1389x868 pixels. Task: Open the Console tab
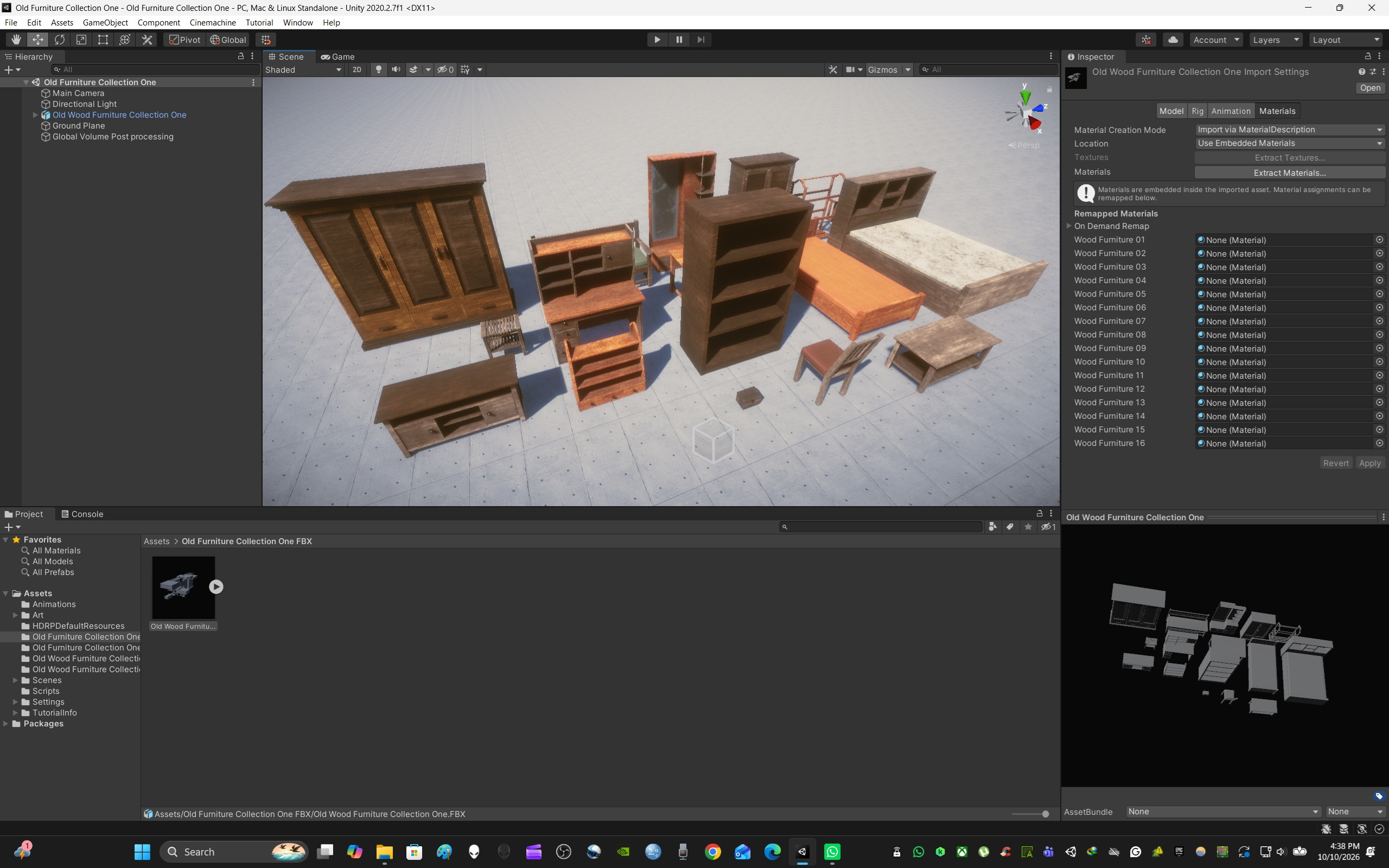tap(82, 514)
